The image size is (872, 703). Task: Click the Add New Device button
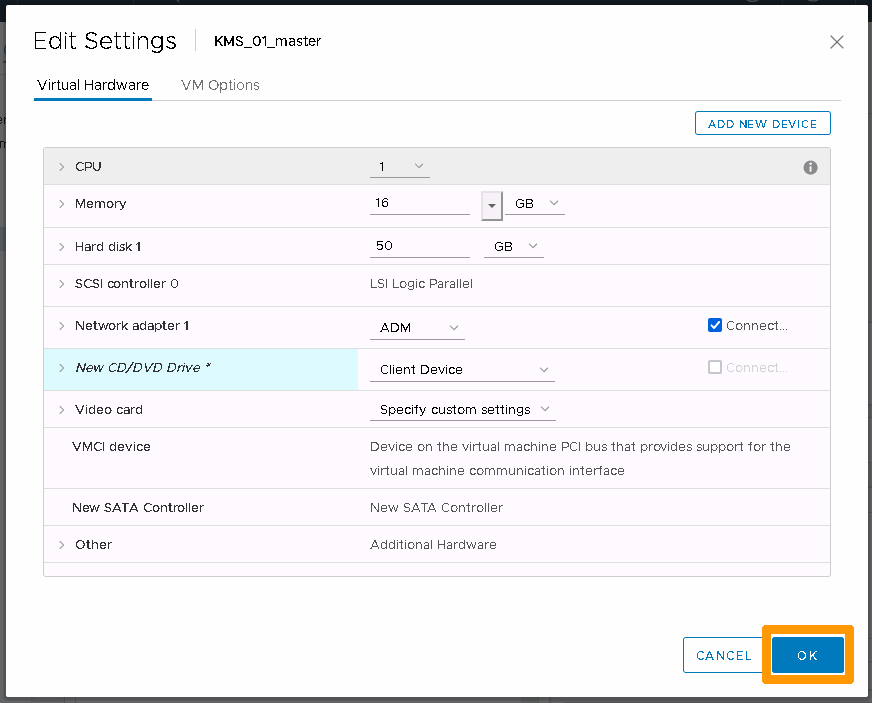[762, 123]
